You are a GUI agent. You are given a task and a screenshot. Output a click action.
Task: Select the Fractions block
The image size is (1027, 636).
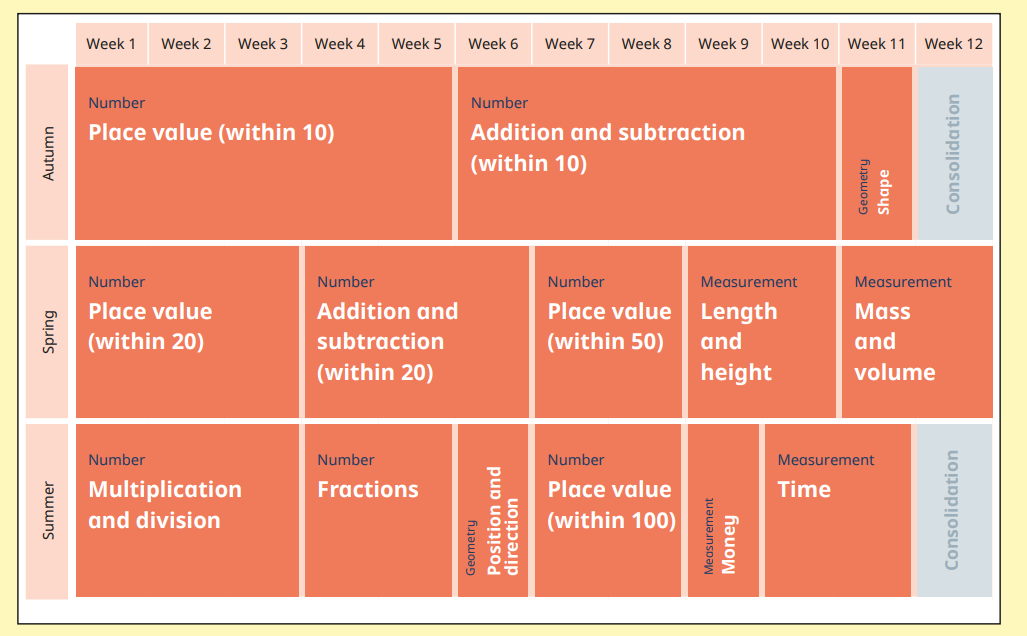pyautogui.click(x=378, y=510)
